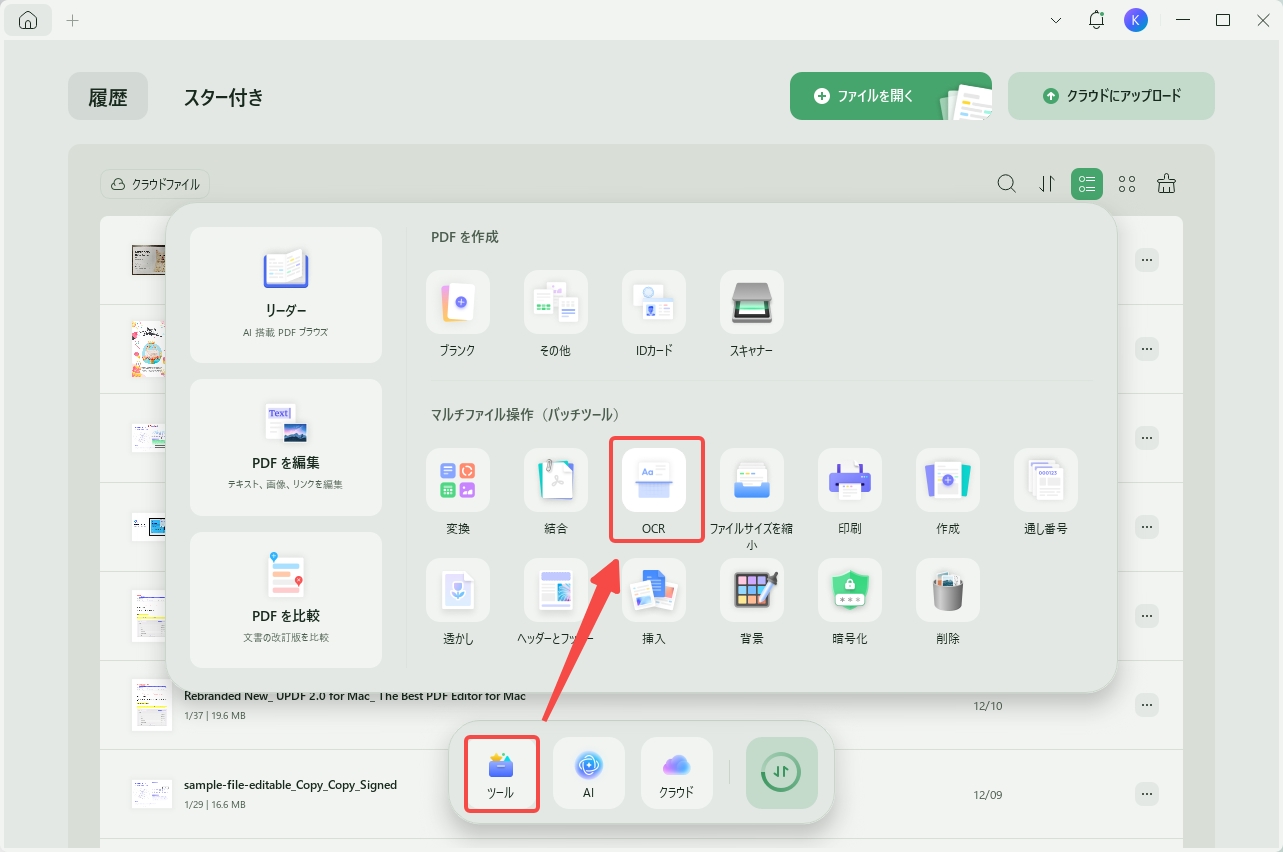Image resolution: width=1283 pixels, height=852 pixels.
Task: Switch to grid view layout
Action: pyautogui.click(x=1127, y=184)
